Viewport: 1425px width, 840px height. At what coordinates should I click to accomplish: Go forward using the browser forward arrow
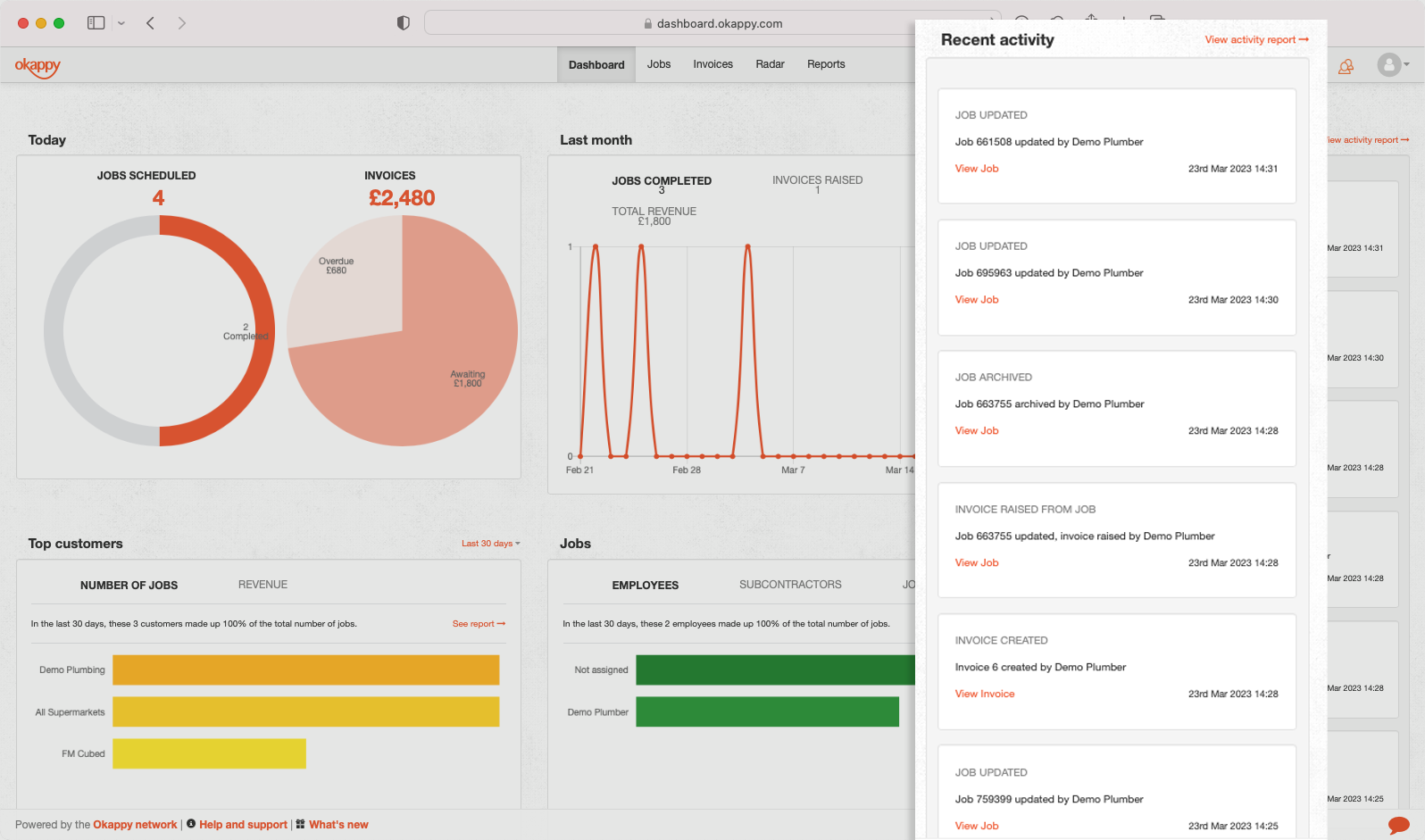[x=182, y=23]
